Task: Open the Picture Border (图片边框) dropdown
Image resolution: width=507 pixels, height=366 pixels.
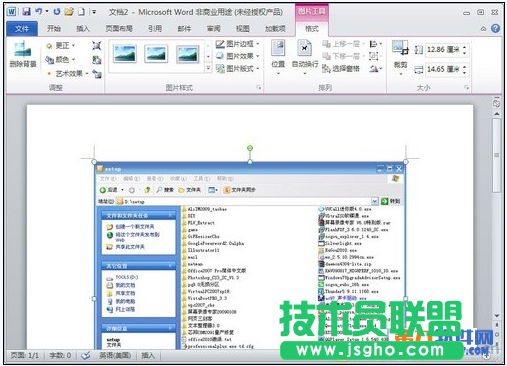Action: [237, 44]
